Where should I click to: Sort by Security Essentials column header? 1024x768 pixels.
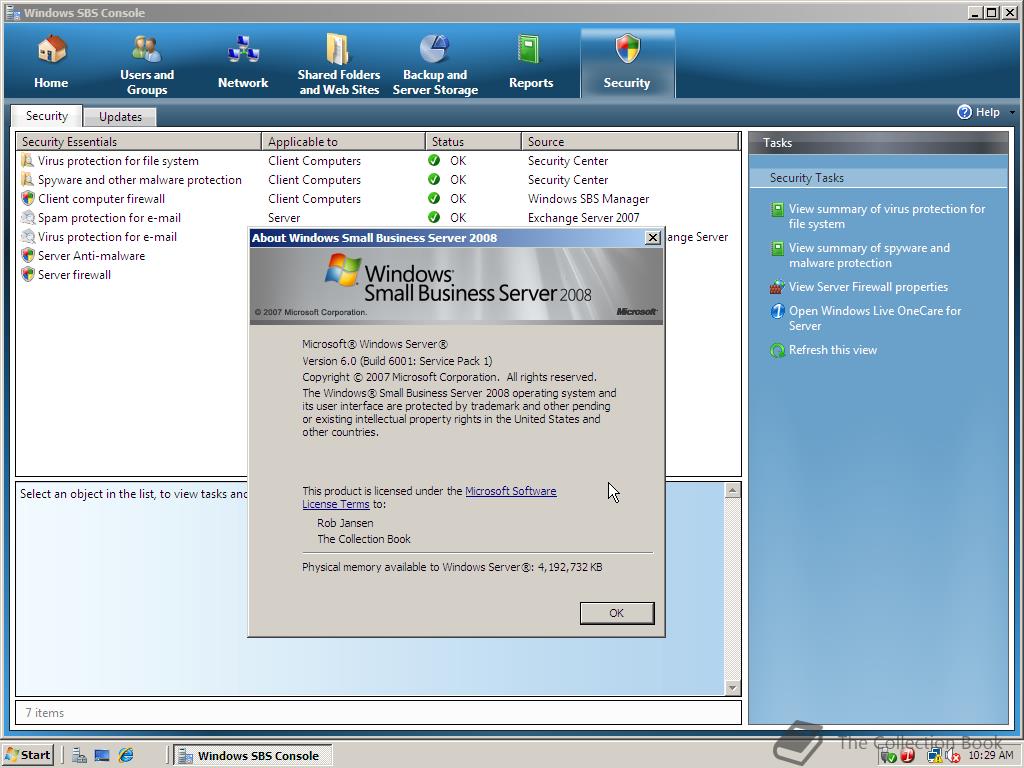[138, 142]
